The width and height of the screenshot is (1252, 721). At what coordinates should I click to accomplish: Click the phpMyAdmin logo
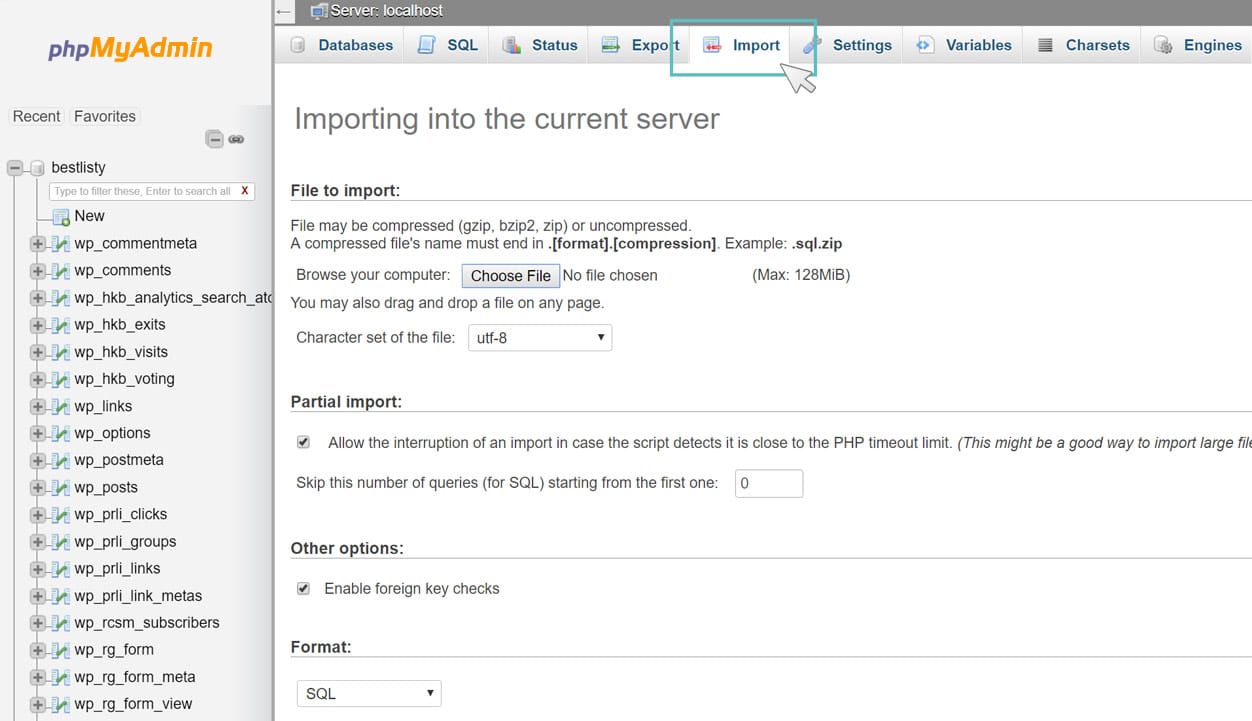pos(130,47)
